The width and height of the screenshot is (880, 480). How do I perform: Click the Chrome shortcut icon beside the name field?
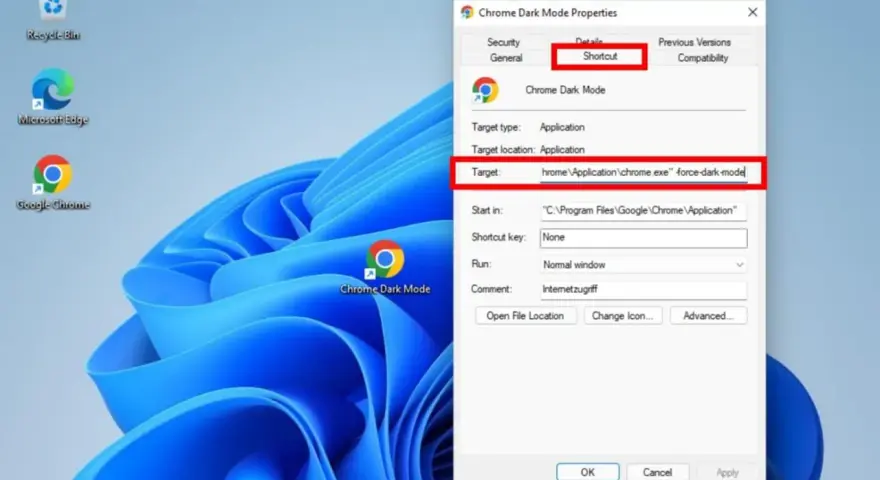pyautogui.click(x=485, y=90)
